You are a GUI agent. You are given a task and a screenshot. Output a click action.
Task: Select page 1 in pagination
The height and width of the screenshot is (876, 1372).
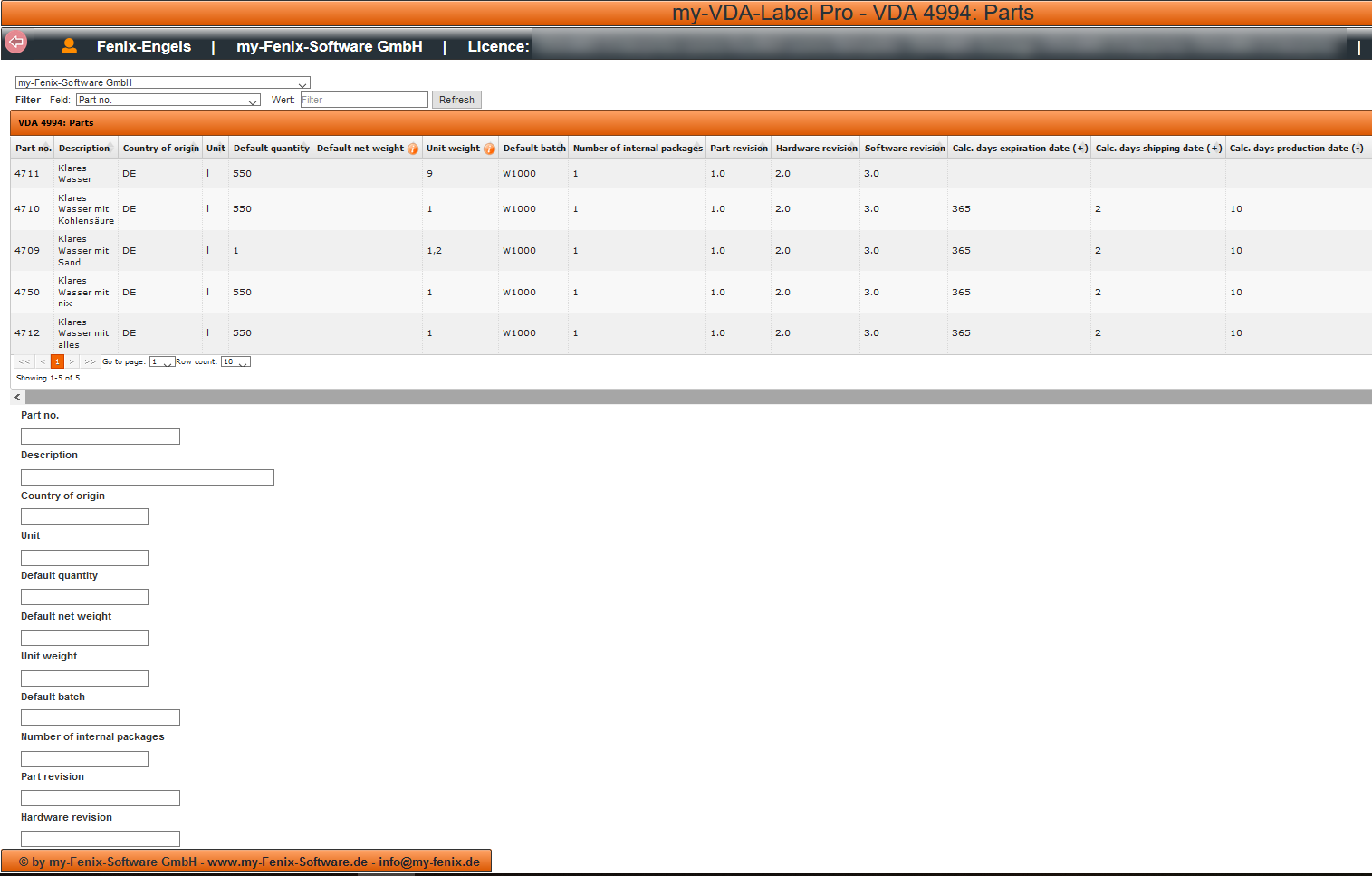[x=57, y=361]
